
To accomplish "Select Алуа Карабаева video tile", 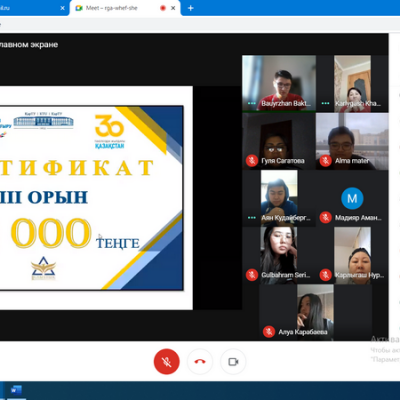I will 315,312.
